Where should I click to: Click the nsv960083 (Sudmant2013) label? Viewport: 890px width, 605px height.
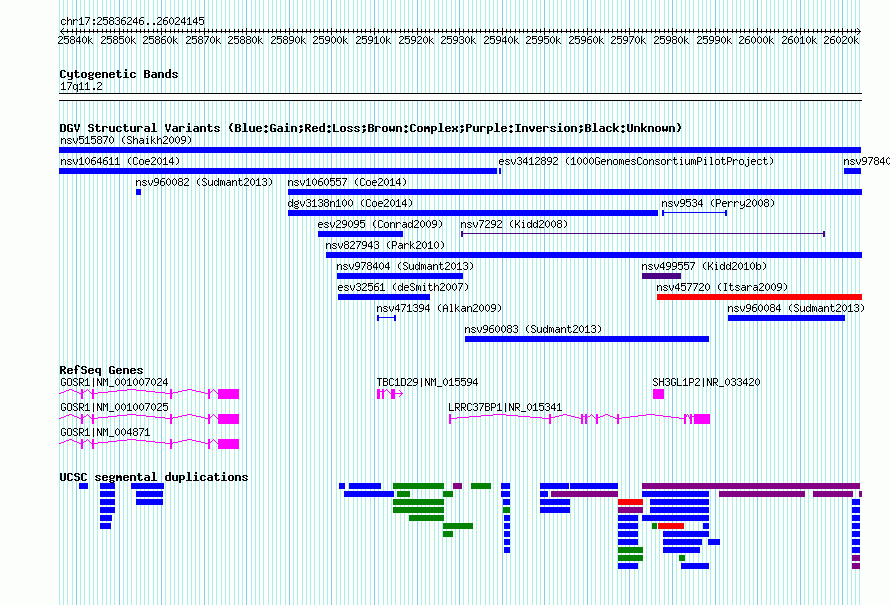pos(533,329)
